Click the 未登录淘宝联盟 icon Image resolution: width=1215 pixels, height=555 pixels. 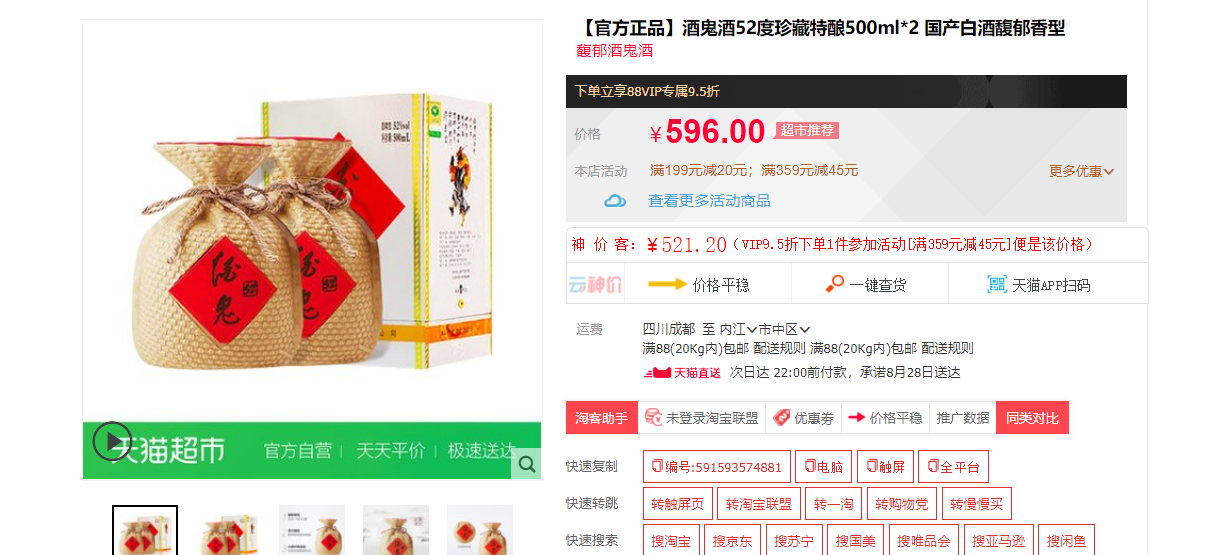coord(653,417)
